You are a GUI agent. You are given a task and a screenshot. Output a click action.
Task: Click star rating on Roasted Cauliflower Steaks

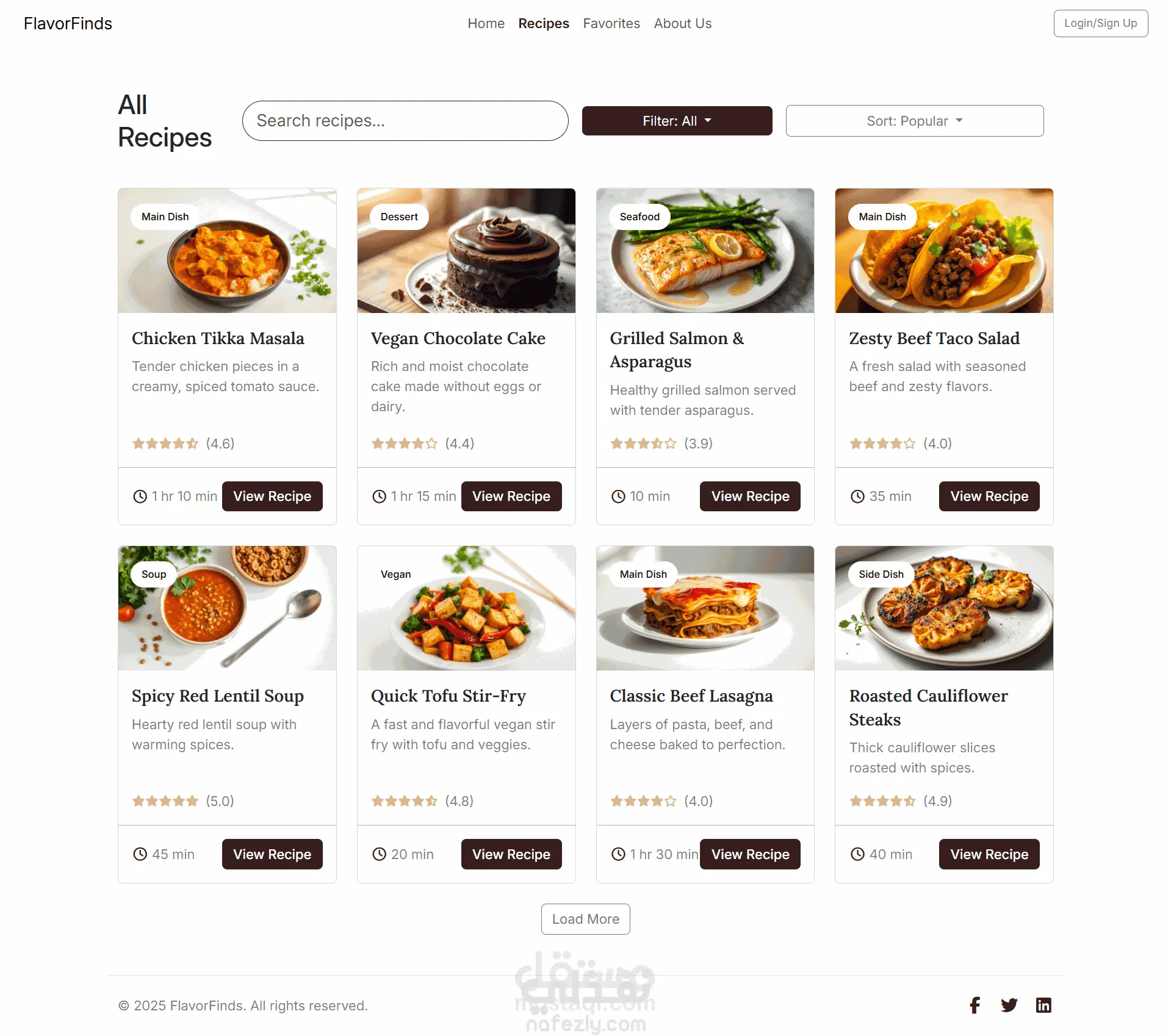click(882, 801)
